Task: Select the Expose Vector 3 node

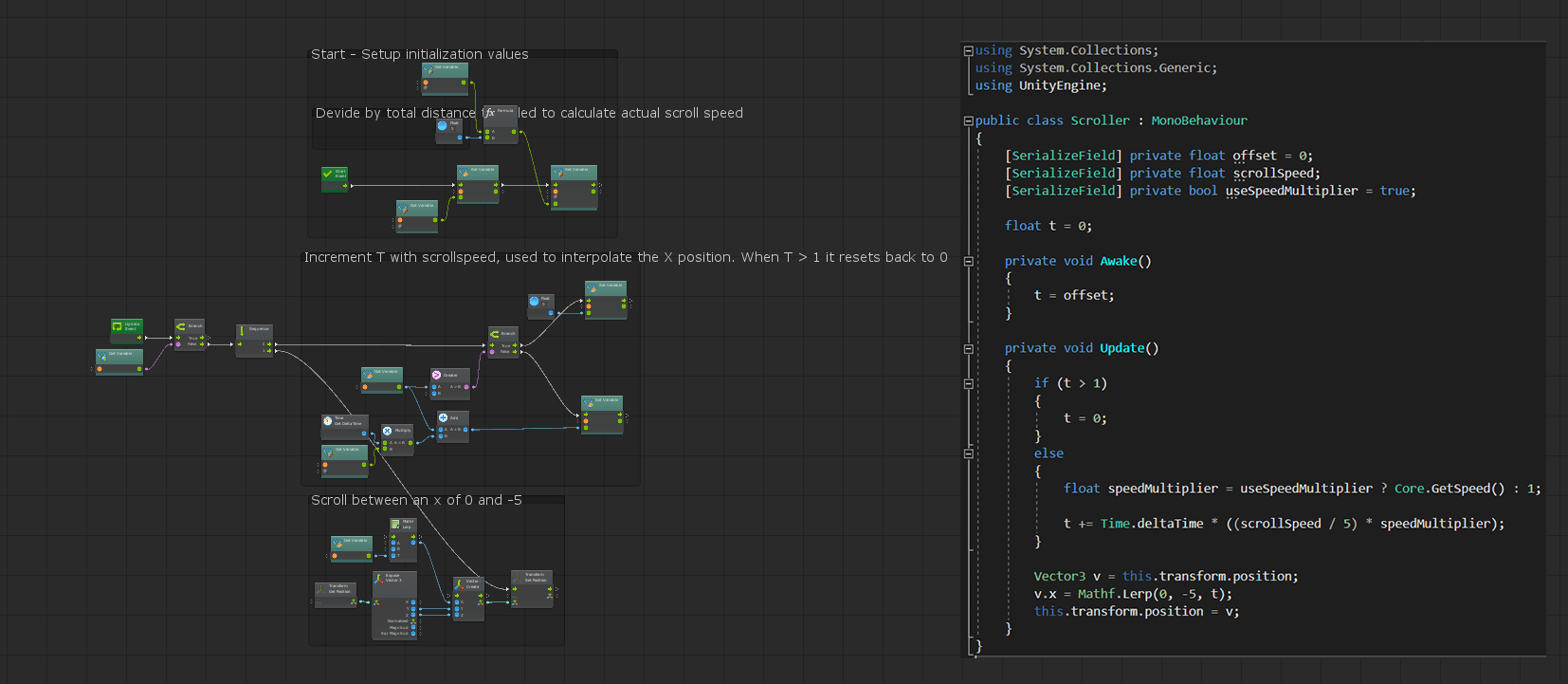Action: pyautogui.click(x=394, y=605)
